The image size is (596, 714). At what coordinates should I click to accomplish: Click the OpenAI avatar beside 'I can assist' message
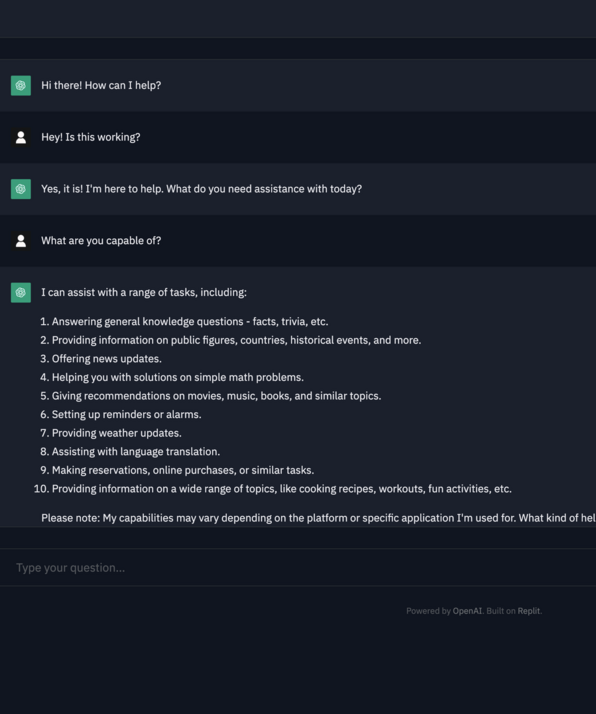point(21,292)
